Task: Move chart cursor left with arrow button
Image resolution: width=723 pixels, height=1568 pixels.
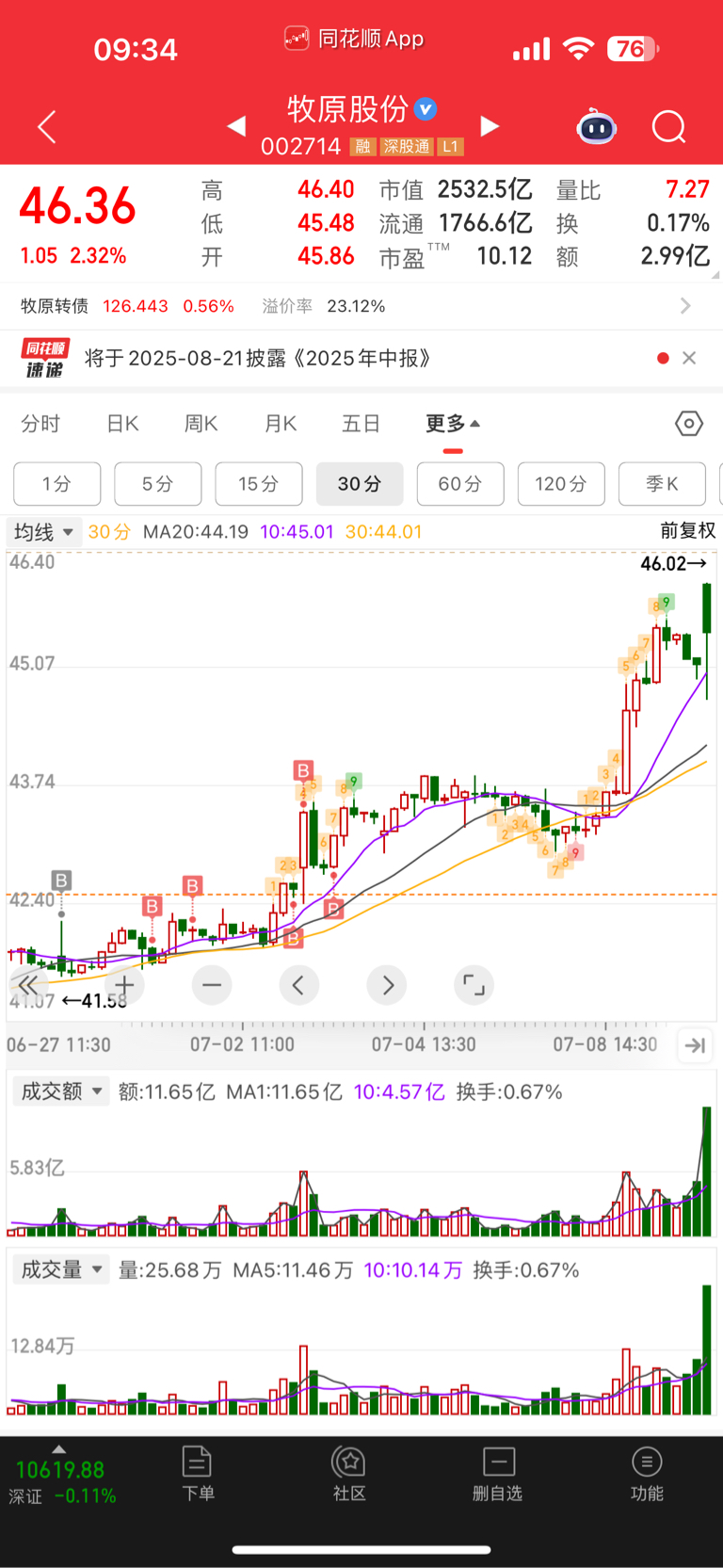Action: (x=299, y=985)
